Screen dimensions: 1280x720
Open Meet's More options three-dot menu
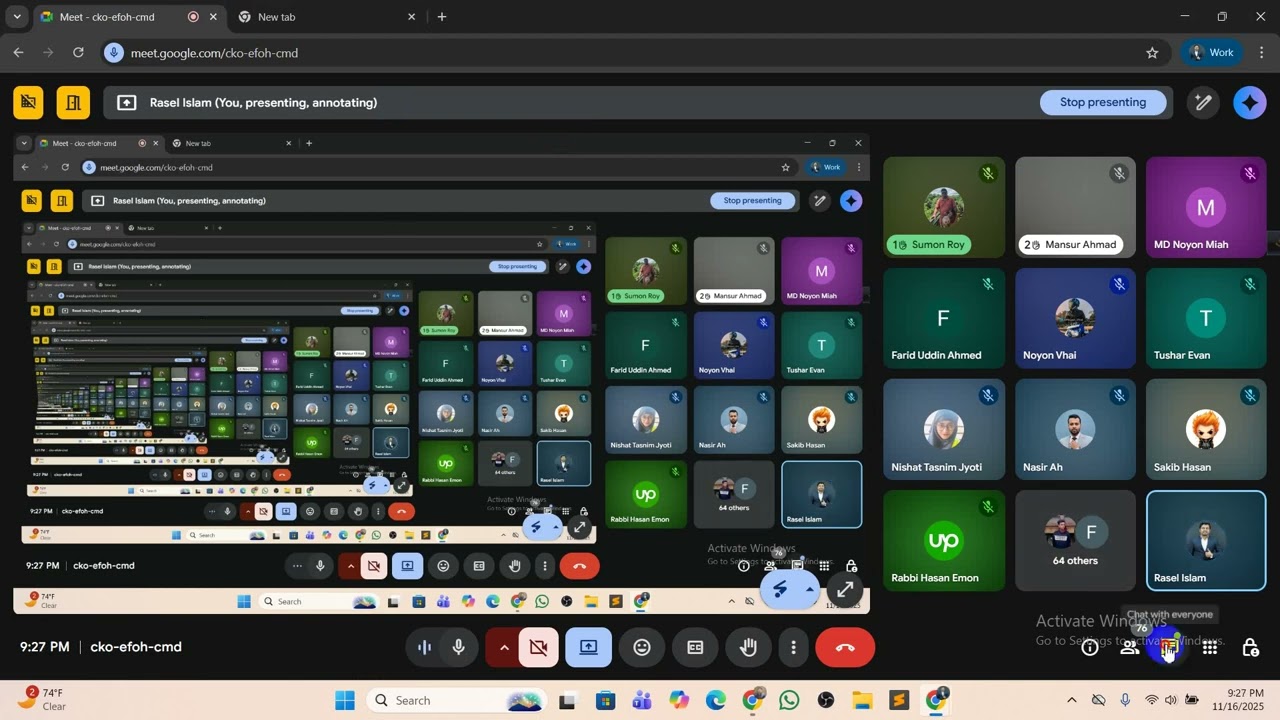[x=793, y=647]
